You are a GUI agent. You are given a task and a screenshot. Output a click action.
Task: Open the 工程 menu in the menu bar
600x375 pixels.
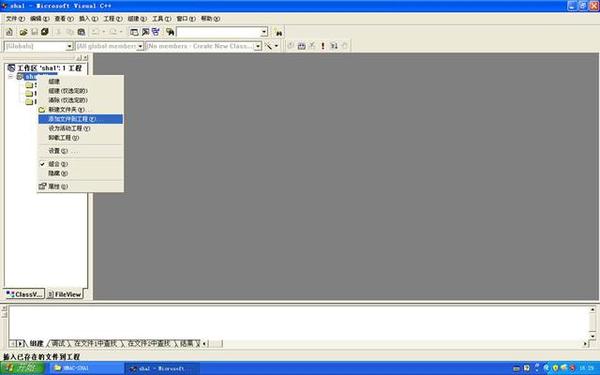coord(112,18)
